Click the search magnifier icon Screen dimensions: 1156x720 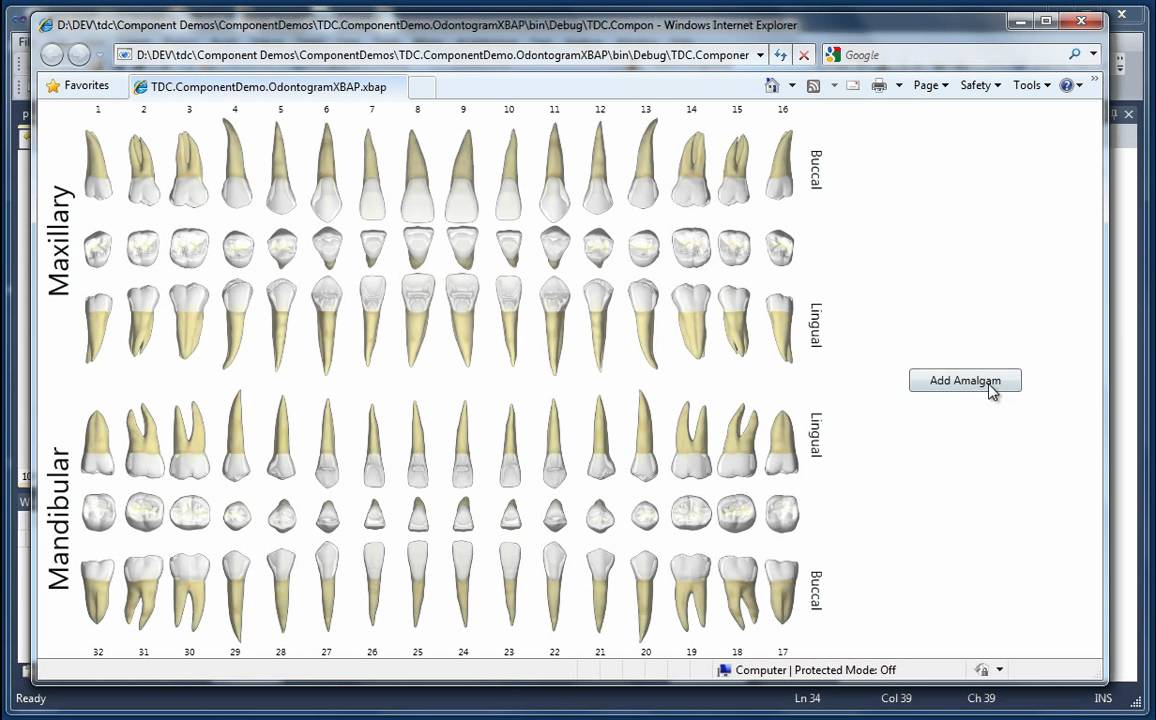[1074, 54]
